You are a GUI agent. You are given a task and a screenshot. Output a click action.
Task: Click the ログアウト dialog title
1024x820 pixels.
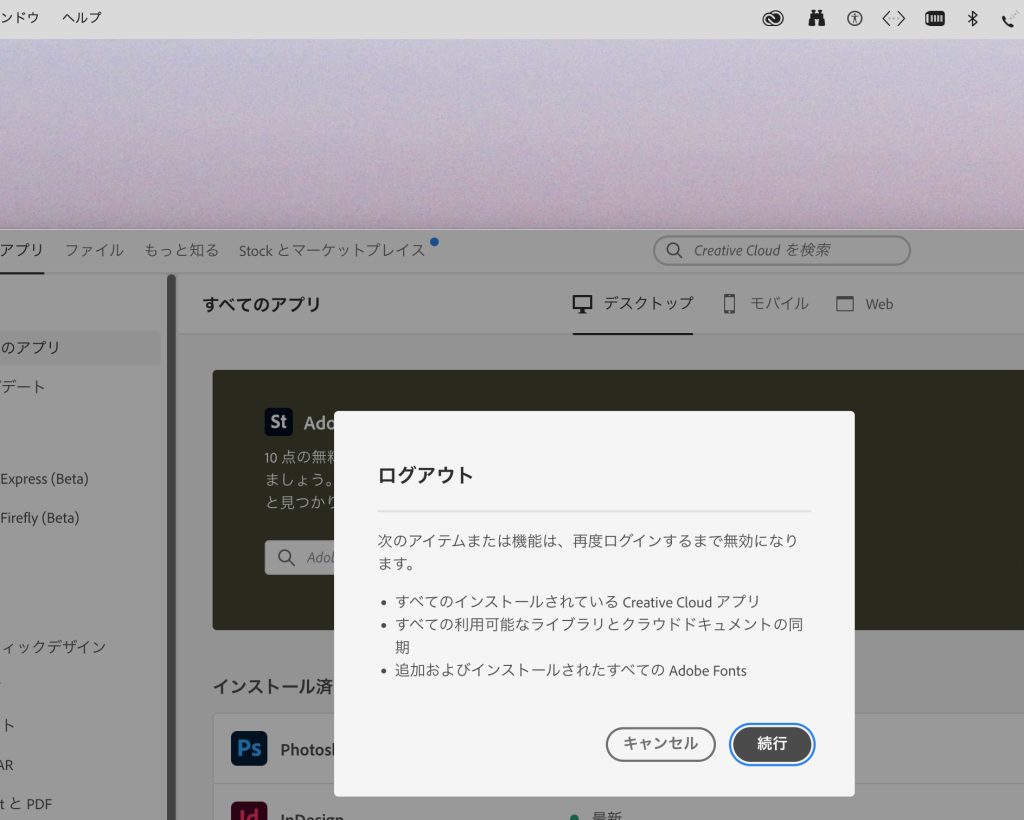tap(425, 475)
